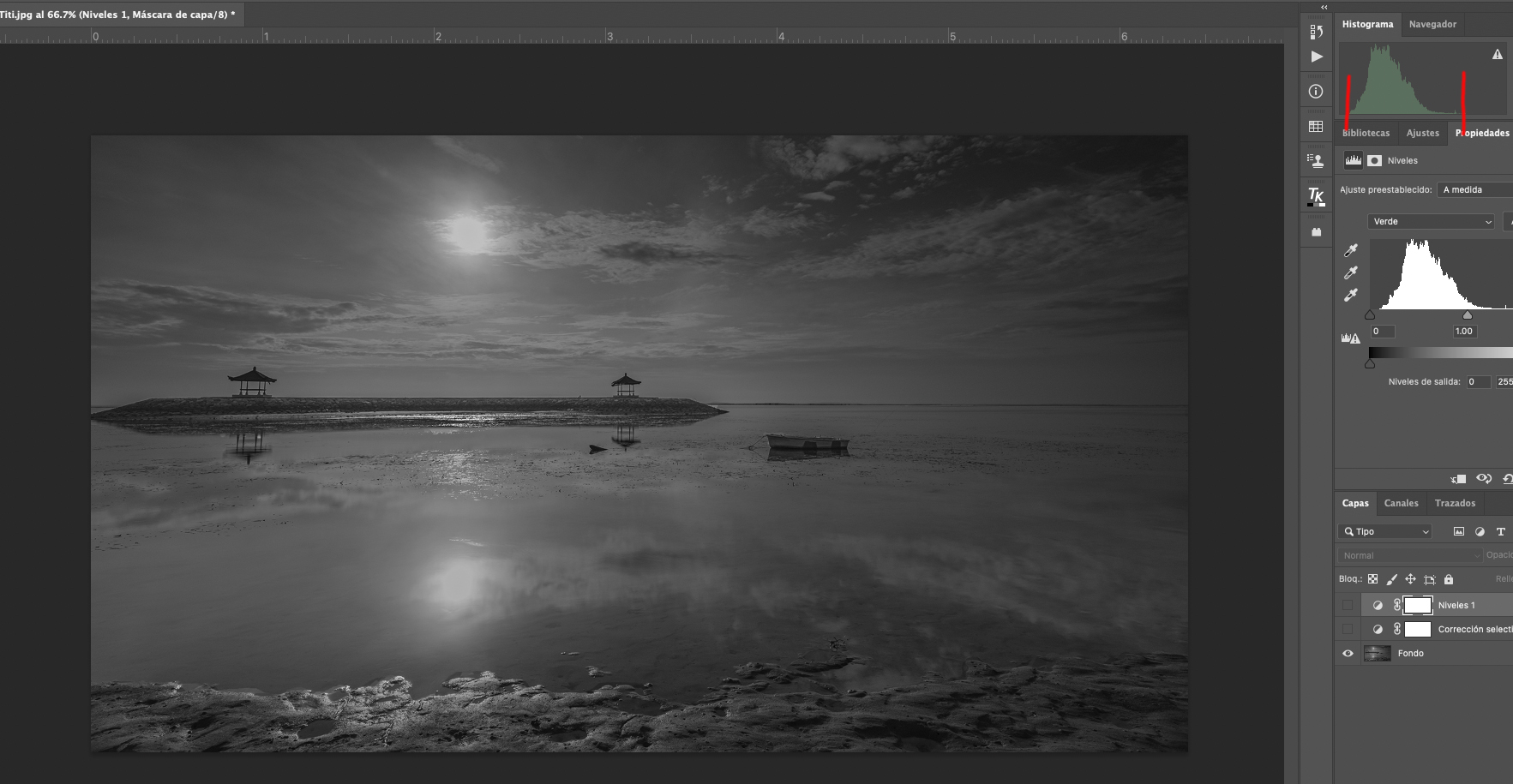This screenshot has height=784, width=1513.
Task: Click the clip to layer icon
Action: pyautogui.click(x=1458, y=479)
